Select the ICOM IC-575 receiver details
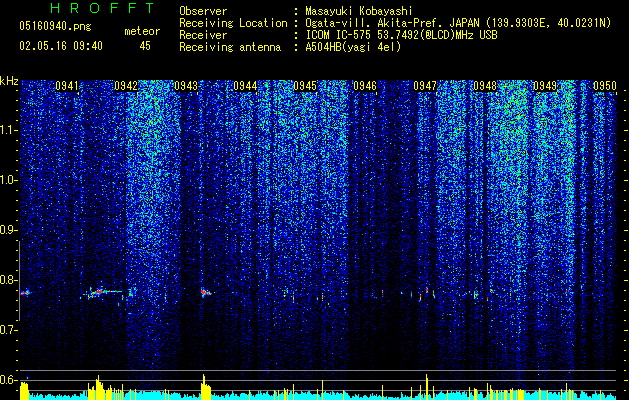This screenshot has width=629, height=400. [402, 35]
